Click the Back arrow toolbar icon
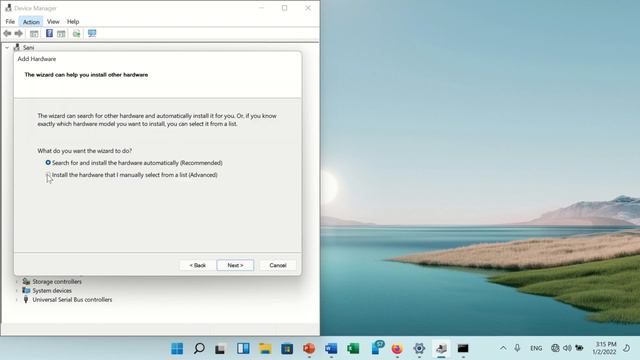Image resolution: width=640 pixels, height=360 pixels. click(x=7, y=33)
